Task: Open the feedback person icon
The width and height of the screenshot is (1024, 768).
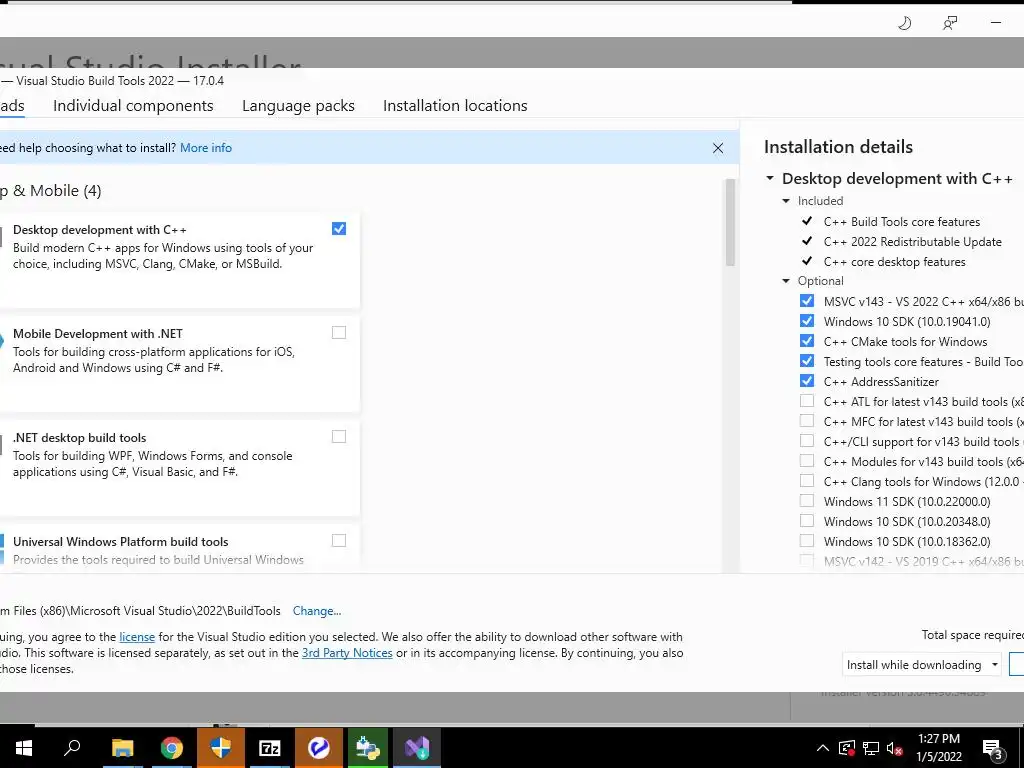Action: pyautogui.click(x=950, y=24)
